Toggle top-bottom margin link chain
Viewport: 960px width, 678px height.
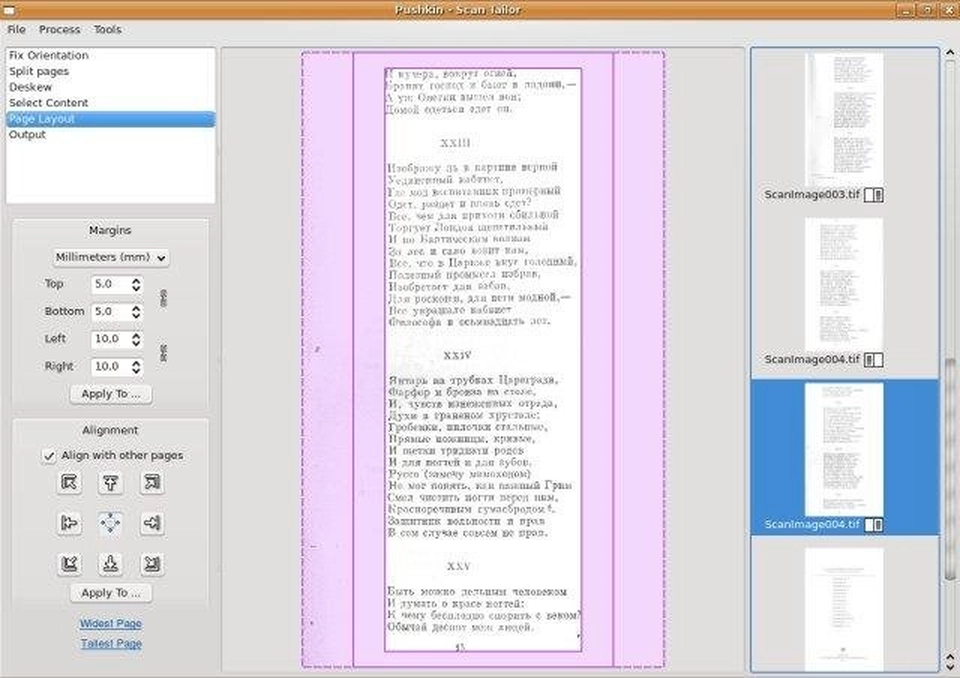click(x=163, y=298)
